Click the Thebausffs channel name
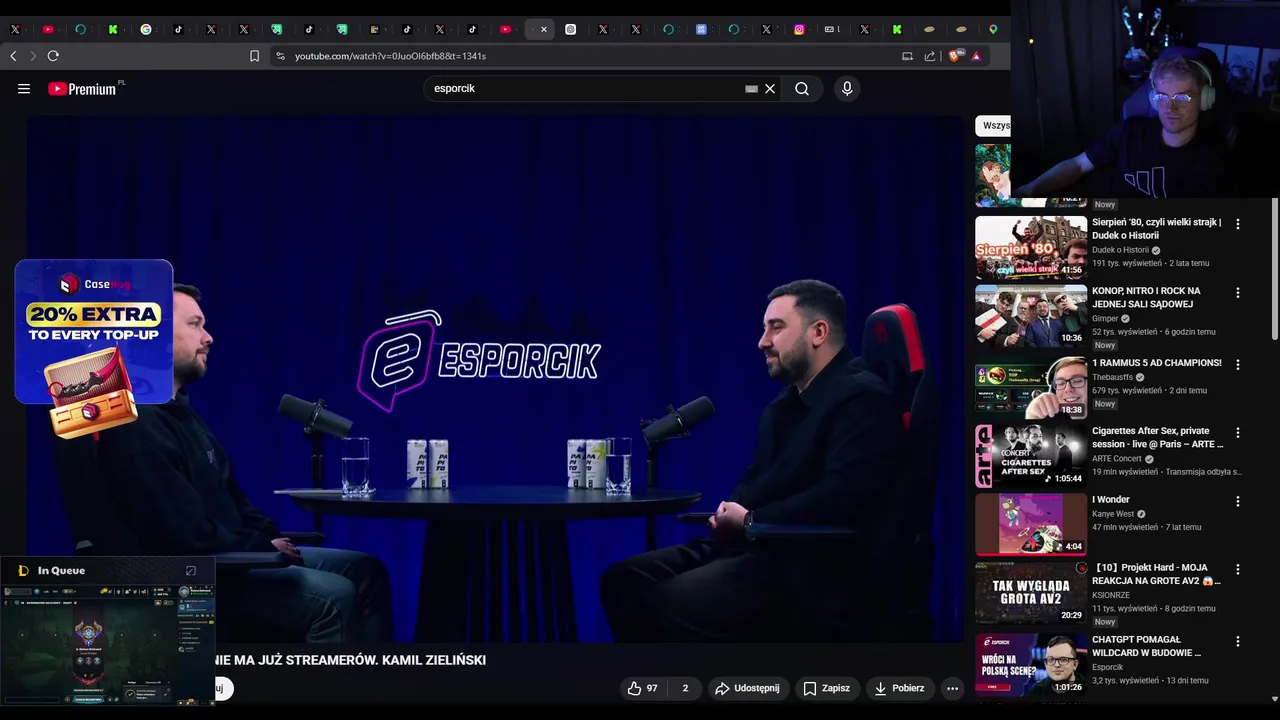The height and width of the screenshot is (720, 1280). pos(1112,377)
